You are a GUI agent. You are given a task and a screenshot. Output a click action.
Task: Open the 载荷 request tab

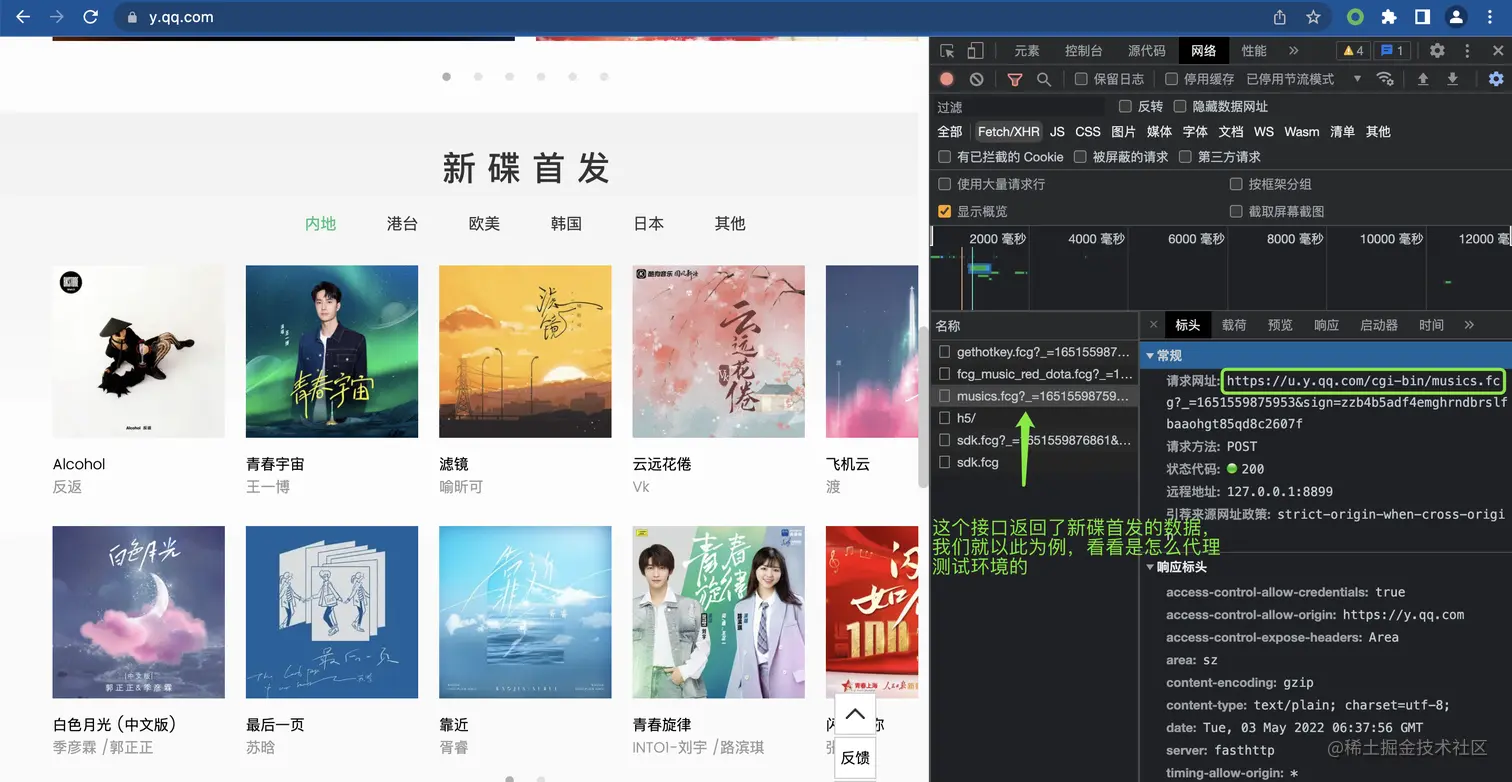tap(1234, 325)
